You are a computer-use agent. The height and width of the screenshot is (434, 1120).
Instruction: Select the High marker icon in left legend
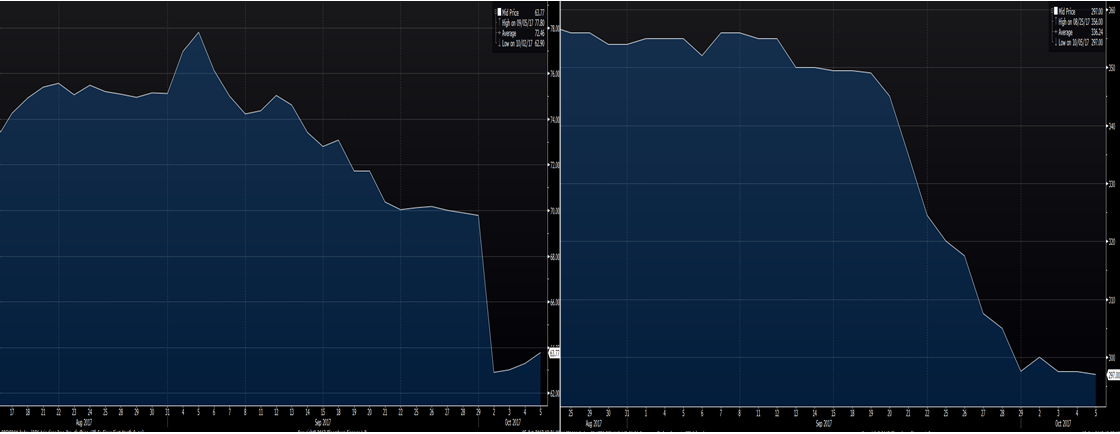[x=501, y=24]
